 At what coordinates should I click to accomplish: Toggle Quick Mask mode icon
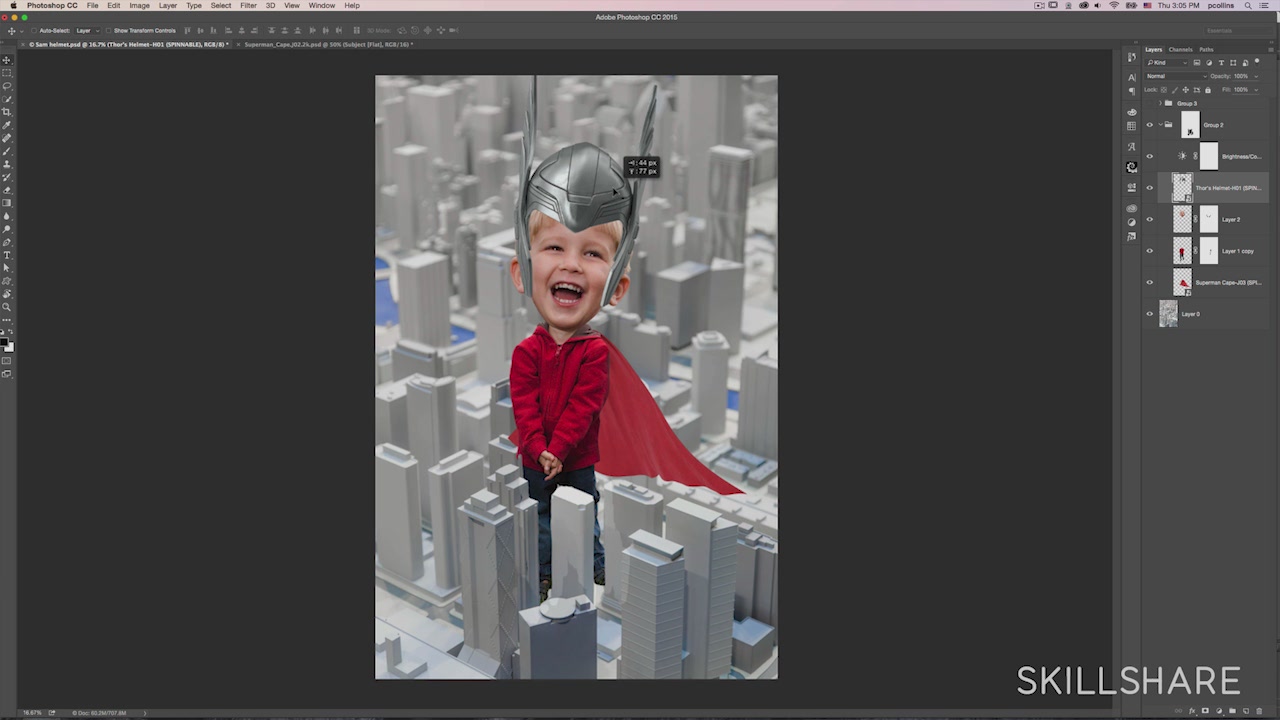point(7,361)
